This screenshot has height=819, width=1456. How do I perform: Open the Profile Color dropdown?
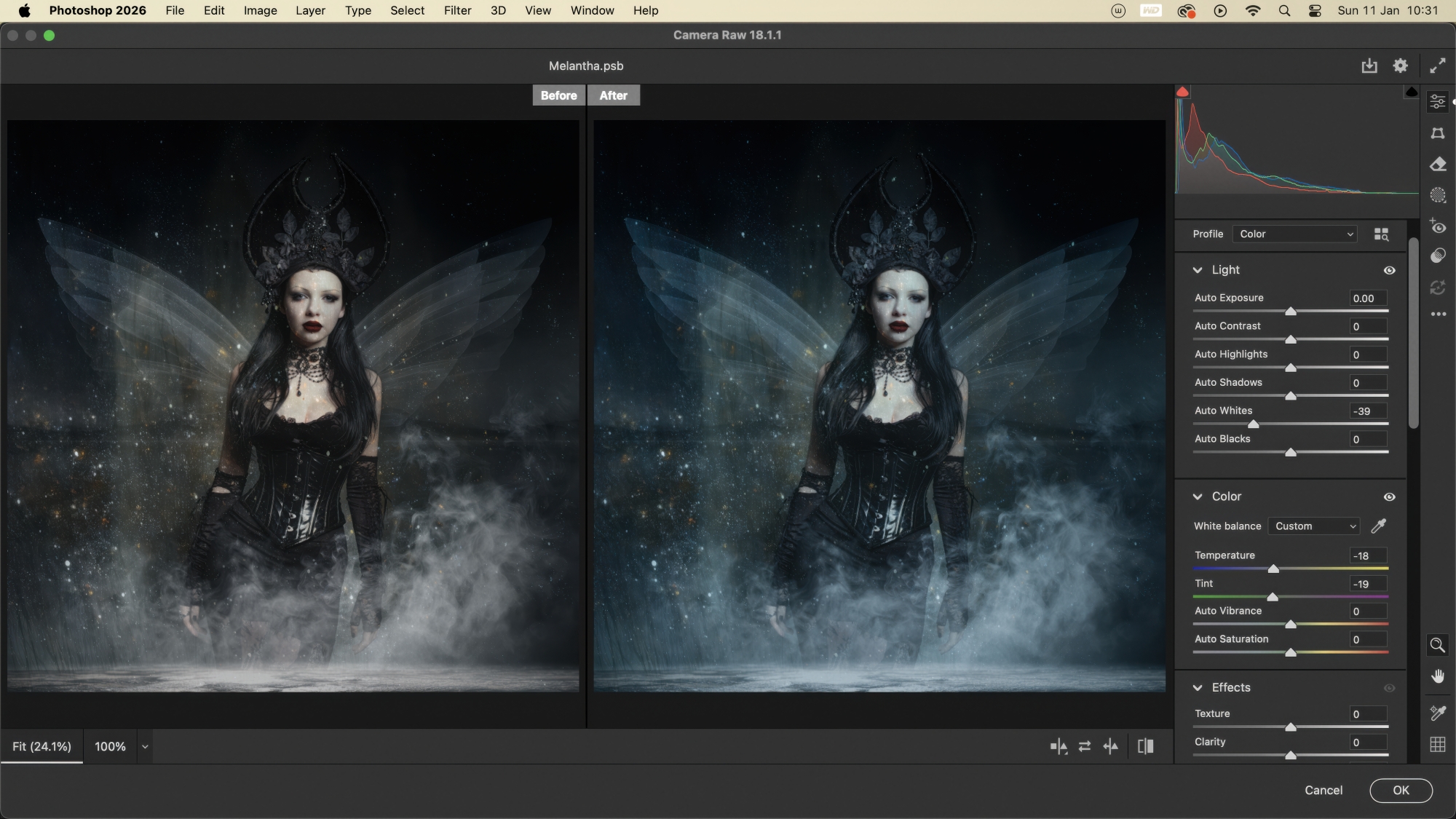point(1295,234)
